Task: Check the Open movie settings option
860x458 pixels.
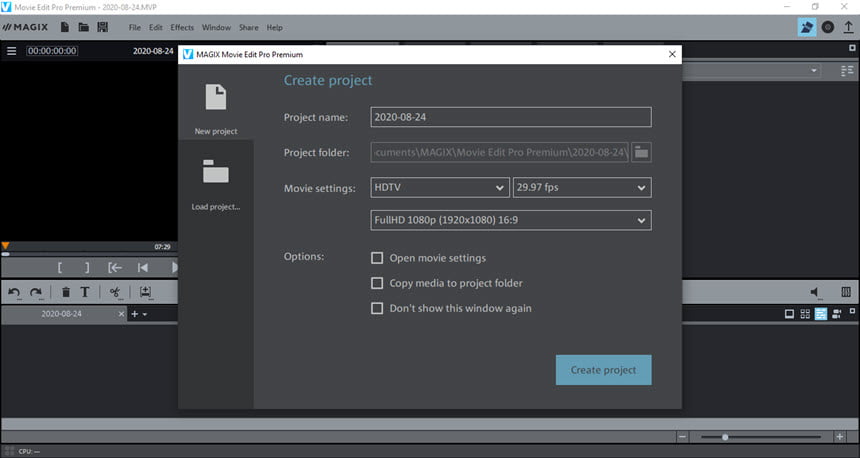Action: point(377,258)
